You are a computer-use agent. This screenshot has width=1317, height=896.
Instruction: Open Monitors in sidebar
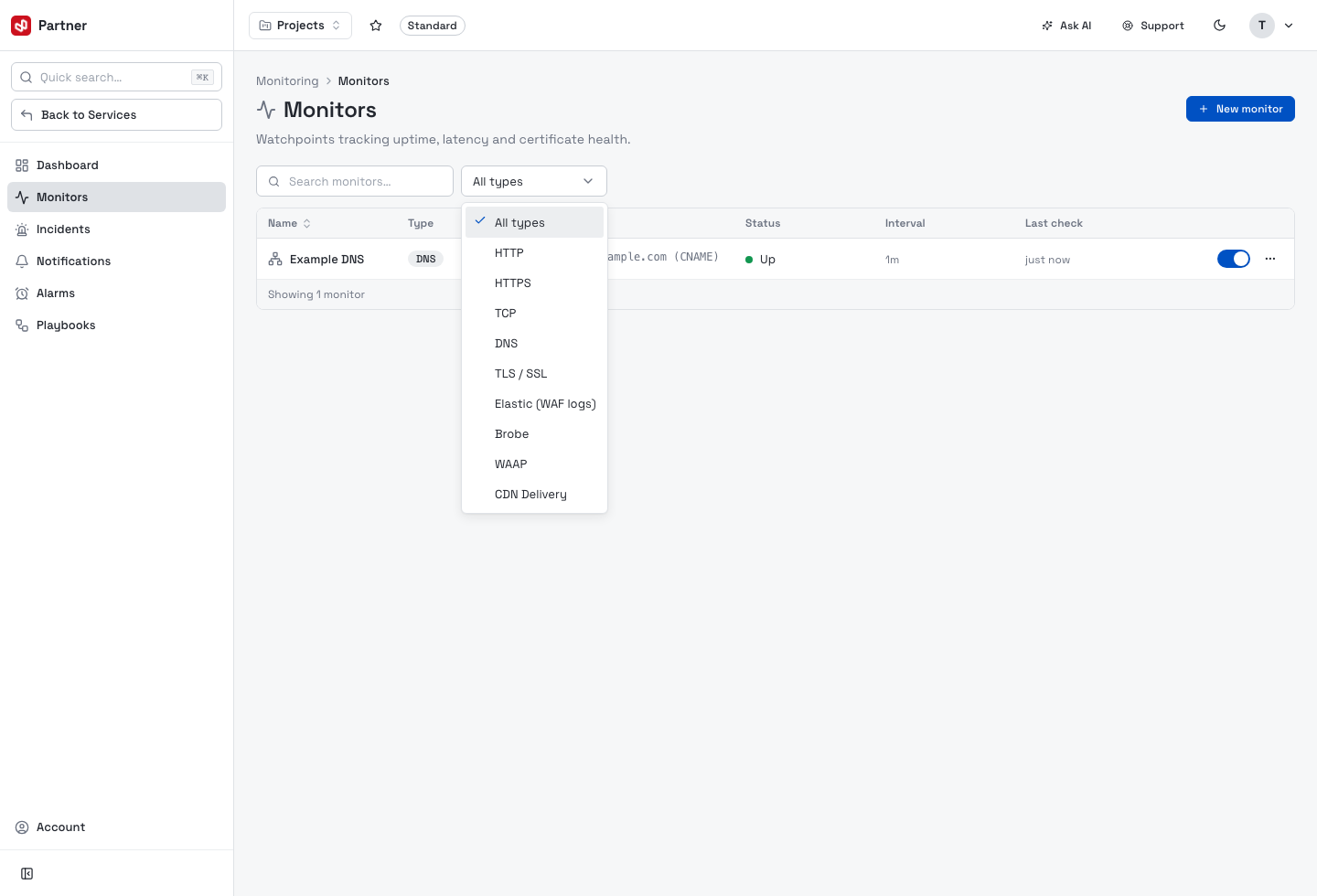pyautogui.click(x=116, y=197)
